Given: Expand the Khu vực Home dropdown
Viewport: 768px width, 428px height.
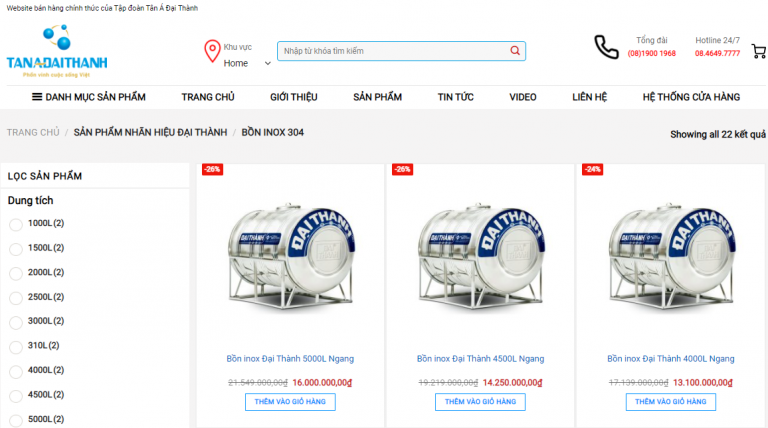Looking at the screenshot, I should tap(247, 63).
